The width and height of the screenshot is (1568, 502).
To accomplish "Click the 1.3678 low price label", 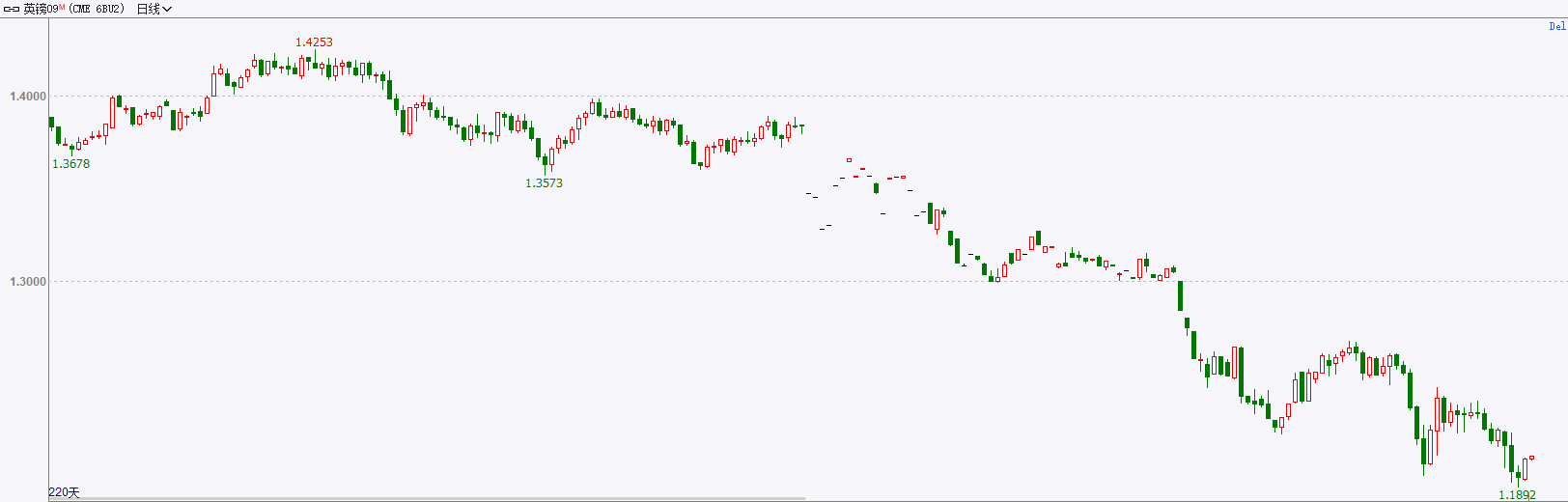I will 70,163.
